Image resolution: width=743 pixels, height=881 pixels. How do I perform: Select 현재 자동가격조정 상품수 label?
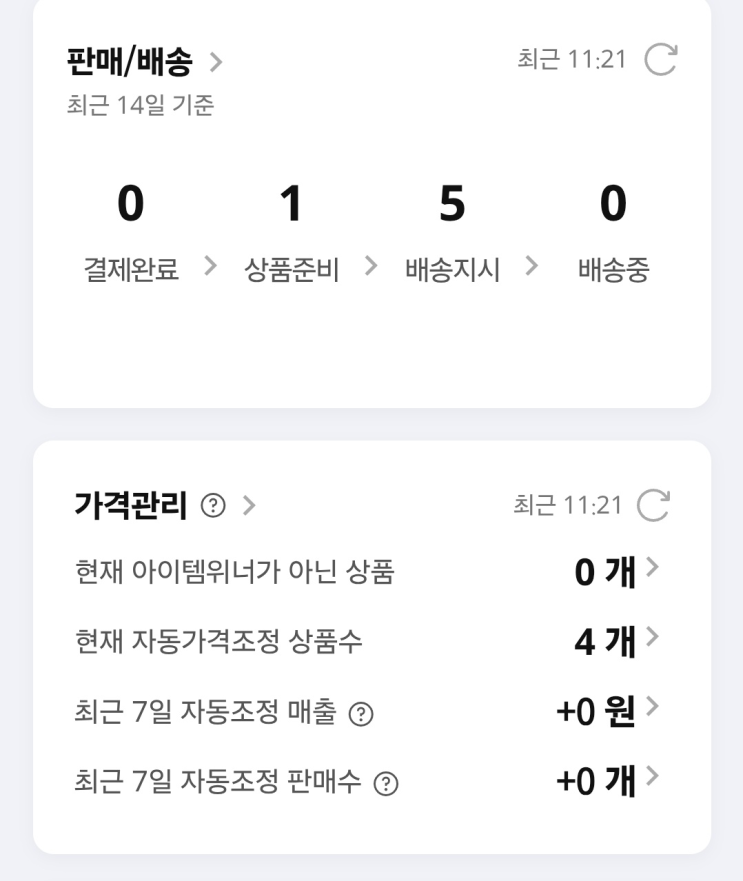point(219,642)
